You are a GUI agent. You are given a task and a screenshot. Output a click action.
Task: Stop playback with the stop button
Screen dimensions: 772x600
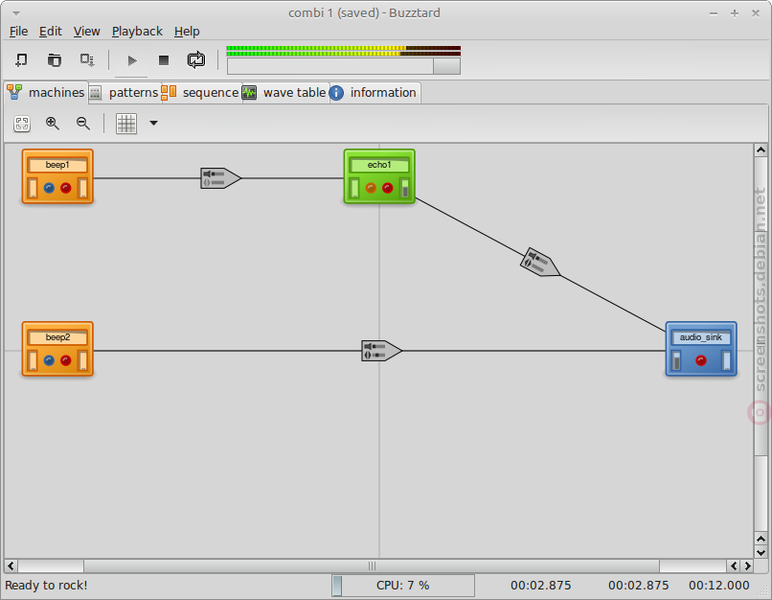point(163,60)
